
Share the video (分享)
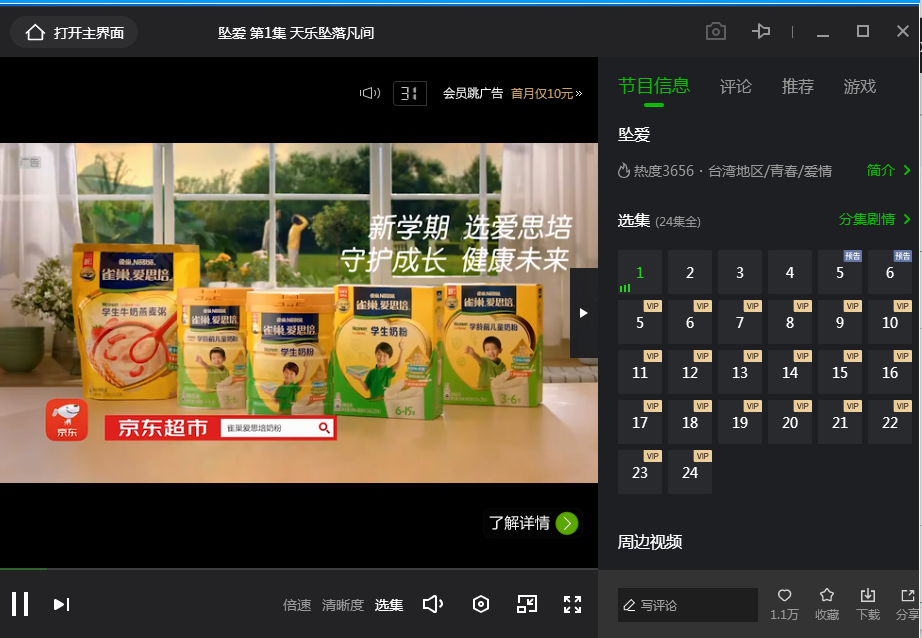click(907, 604)
